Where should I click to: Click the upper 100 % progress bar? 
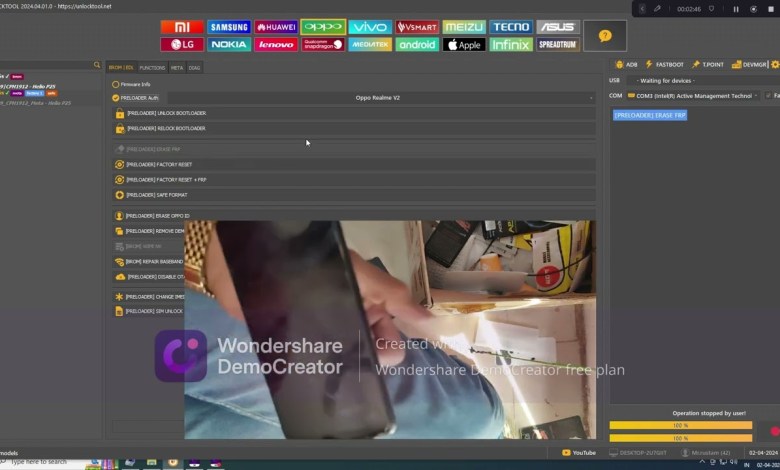681,426
